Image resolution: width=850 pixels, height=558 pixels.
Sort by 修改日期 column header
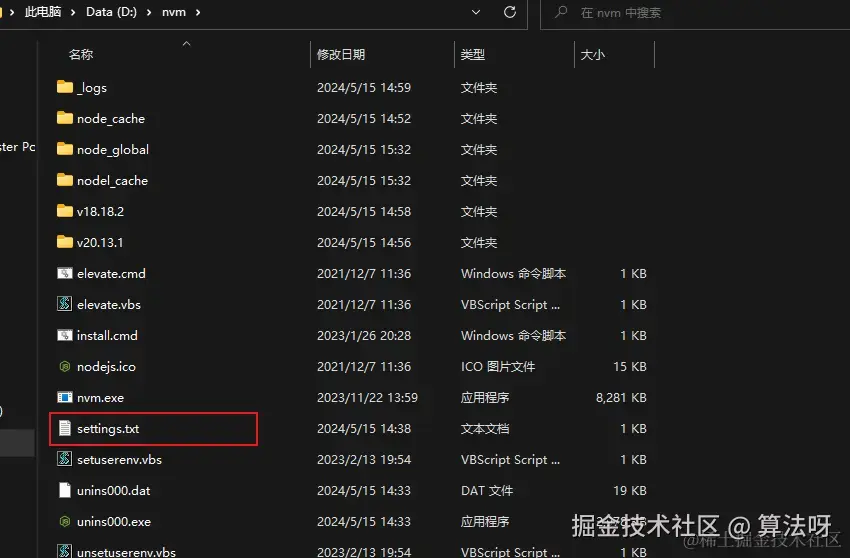point(340,54)
